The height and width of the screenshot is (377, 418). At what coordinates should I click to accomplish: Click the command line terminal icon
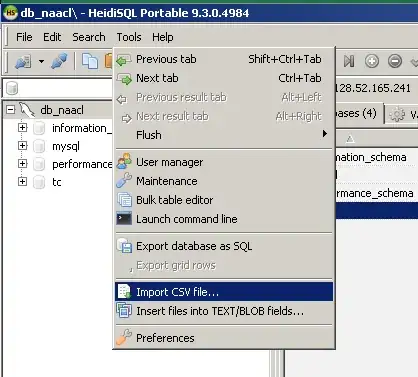coord(124,219)
